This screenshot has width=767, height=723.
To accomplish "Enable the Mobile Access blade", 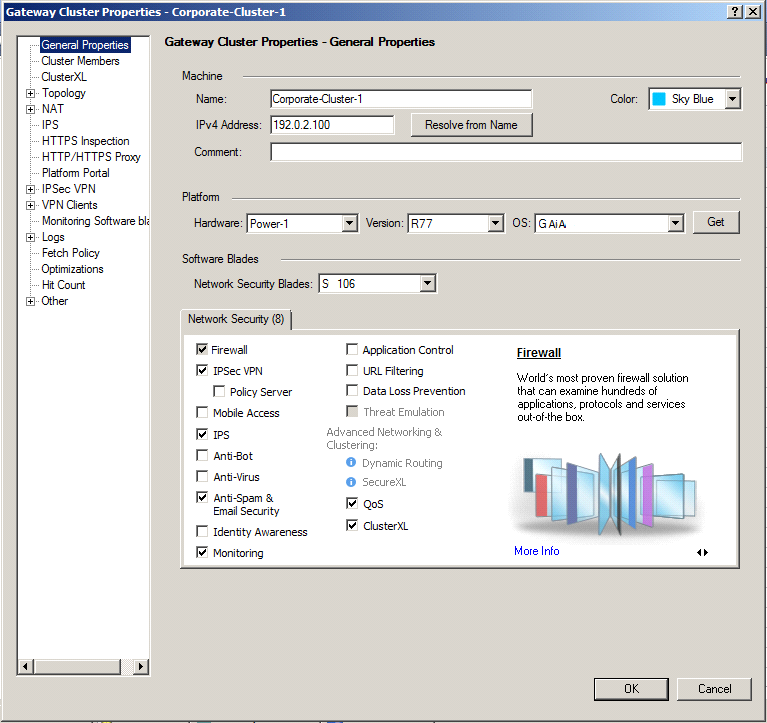I will click(202, 412).
